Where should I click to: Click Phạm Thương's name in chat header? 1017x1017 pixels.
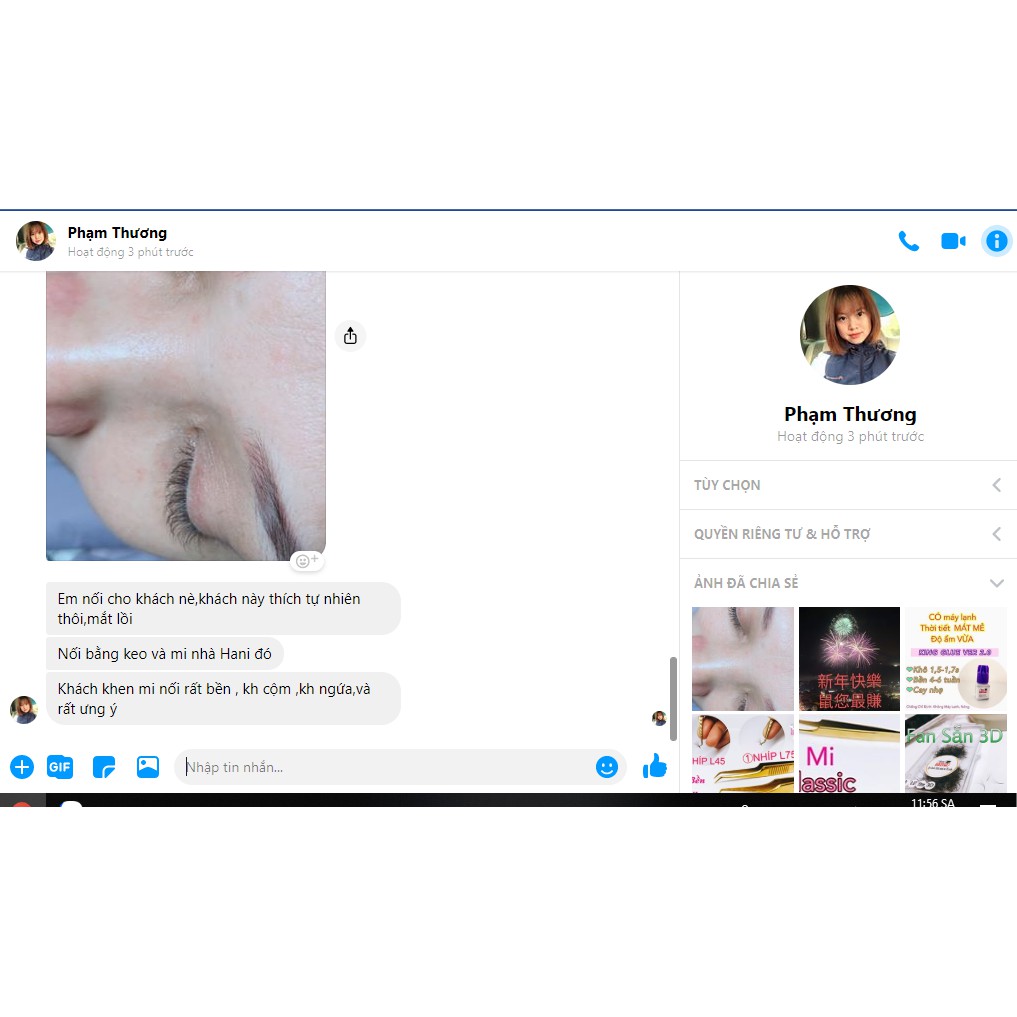(117, 233)
